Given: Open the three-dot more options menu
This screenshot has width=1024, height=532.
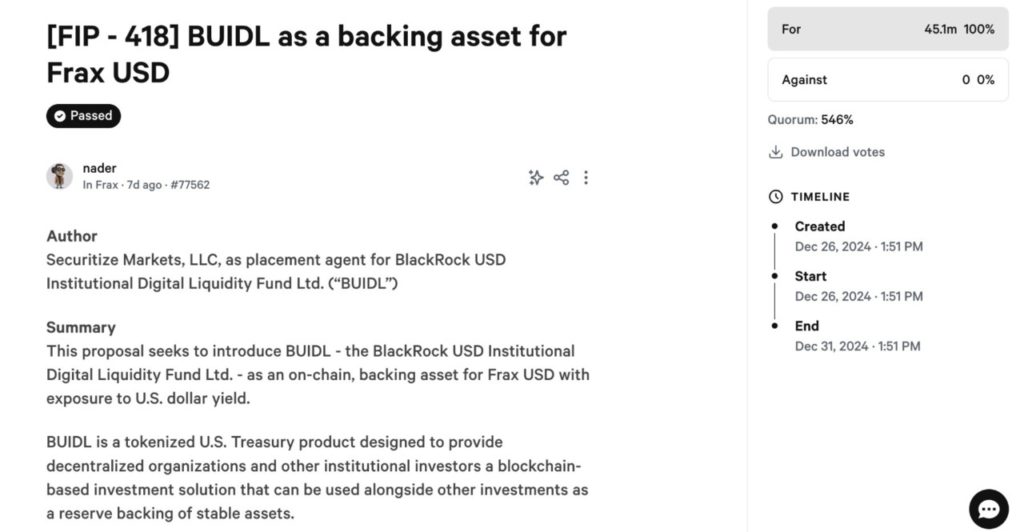Looking at the screenshot, I should tap(586, 177).
